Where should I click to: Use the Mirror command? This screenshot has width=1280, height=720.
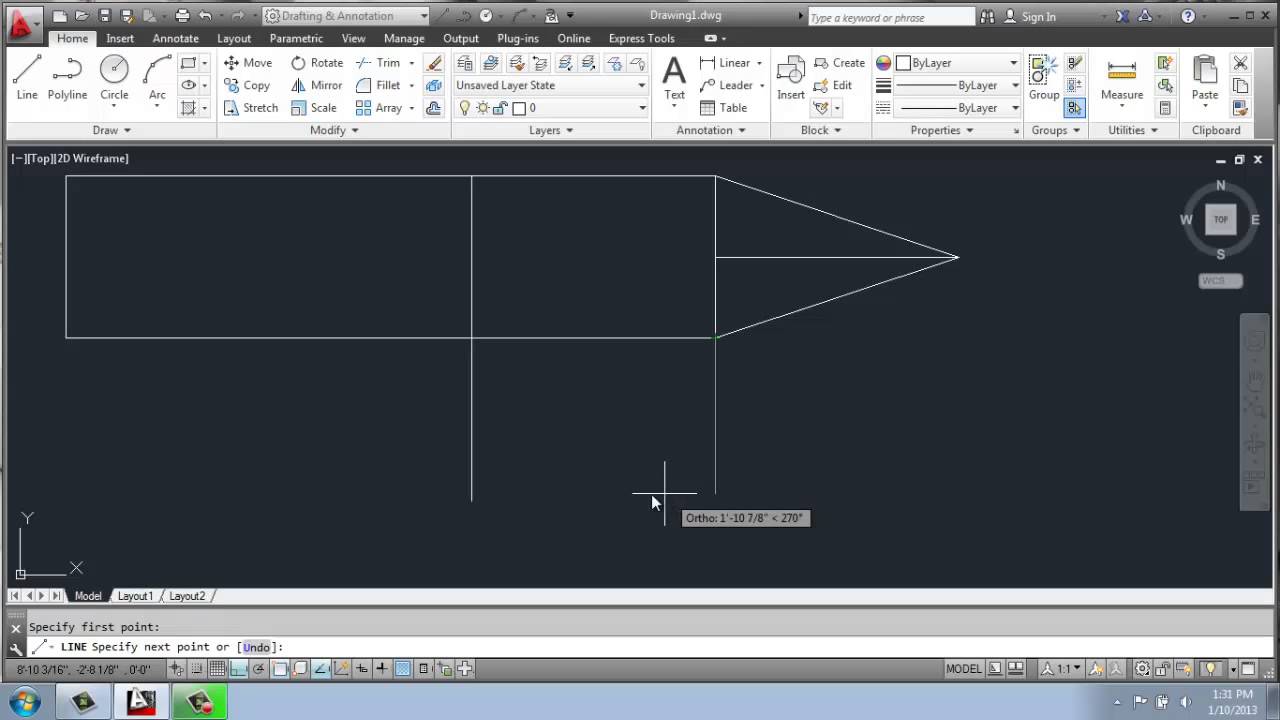[316, 85]
